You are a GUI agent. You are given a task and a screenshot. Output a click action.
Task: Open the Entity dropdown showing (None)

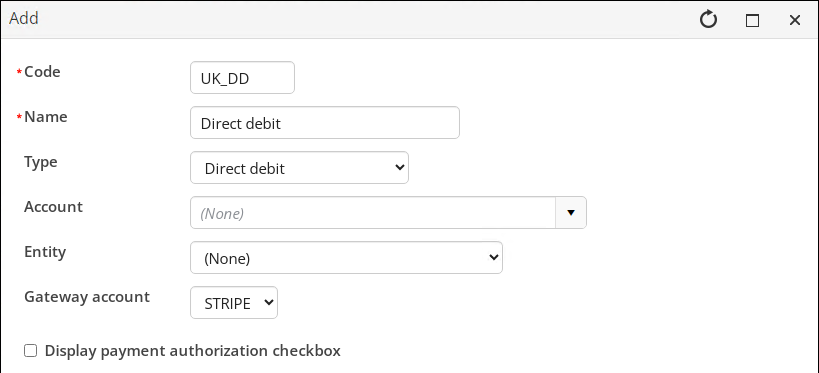(346, 258)
